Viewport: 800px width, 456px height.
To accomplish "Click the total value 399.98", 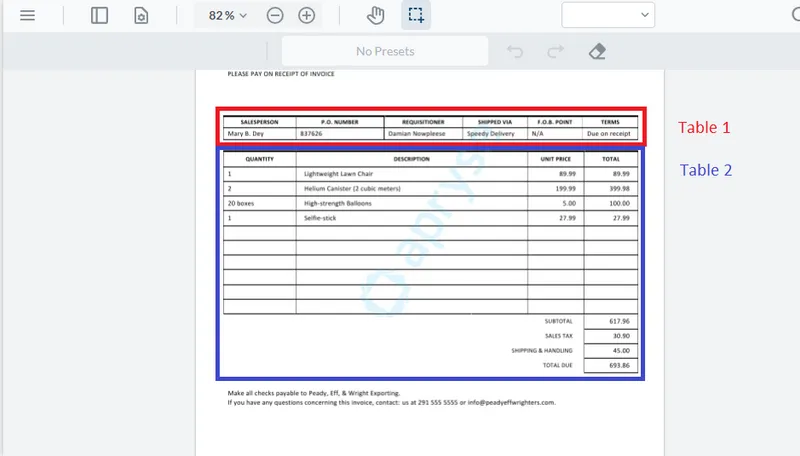I will 619,189.
